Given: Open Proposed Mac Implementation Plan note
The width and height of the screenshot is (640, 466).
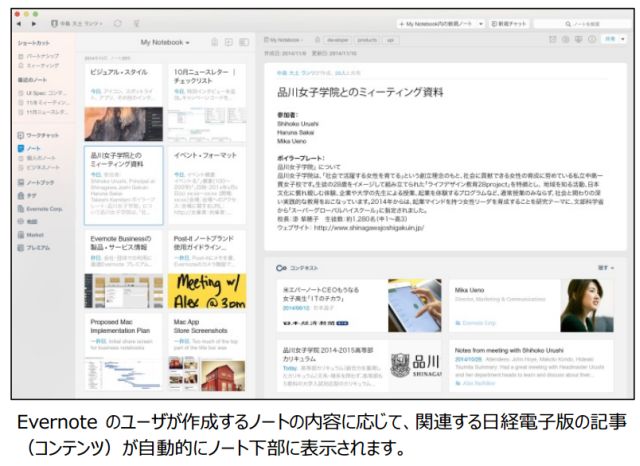Looking at the screenshot, I should click(124, 353).
